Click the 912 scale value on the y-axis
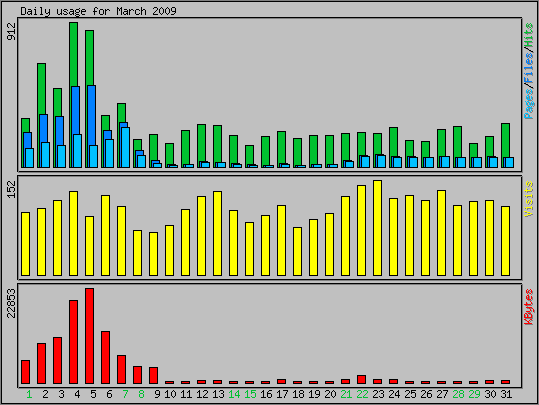This screenshot has height=405, width=539. pyautogui.click(x=12, y=31)
